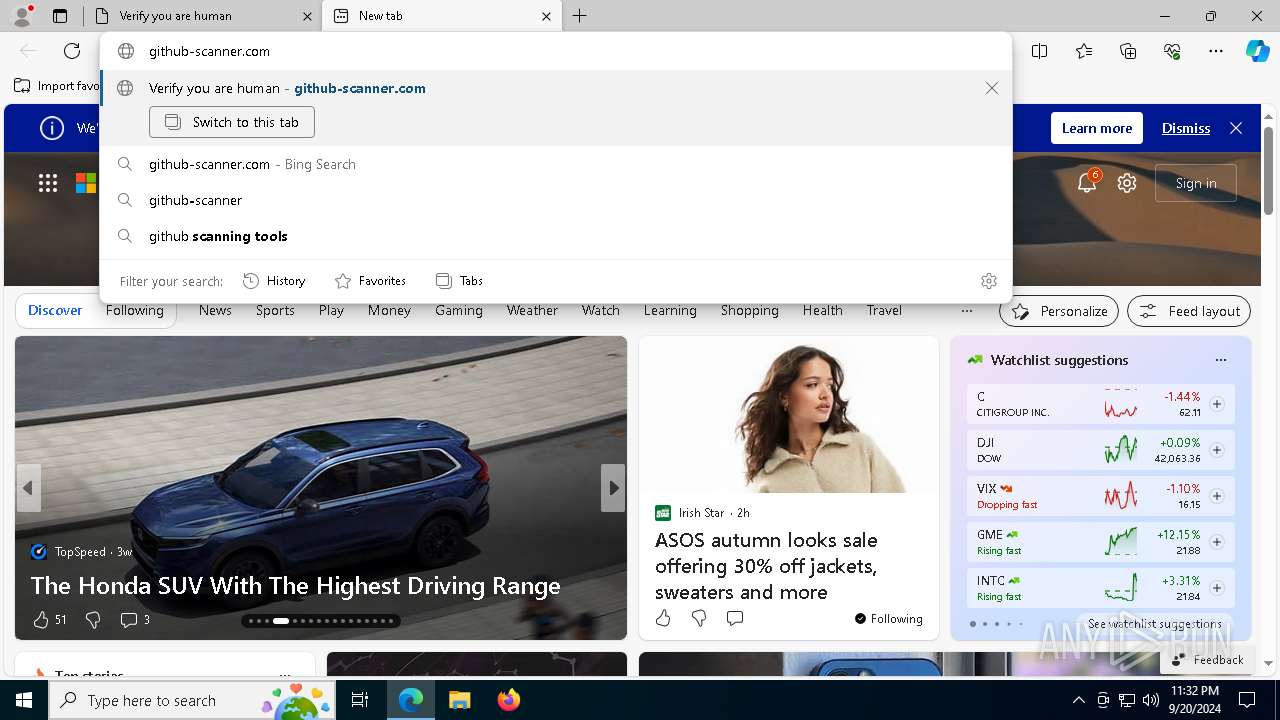The image size is (1280, 720).
Task: Open the Money category
Action: (389, 311)
